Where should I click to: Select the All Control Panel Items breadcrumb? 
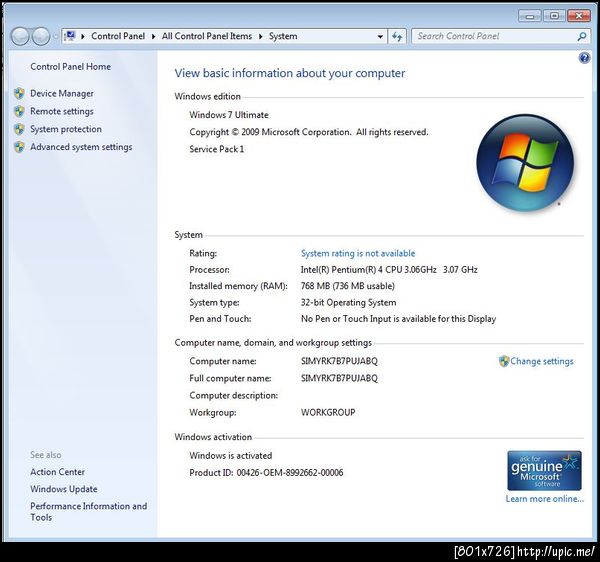coord(207,36)
